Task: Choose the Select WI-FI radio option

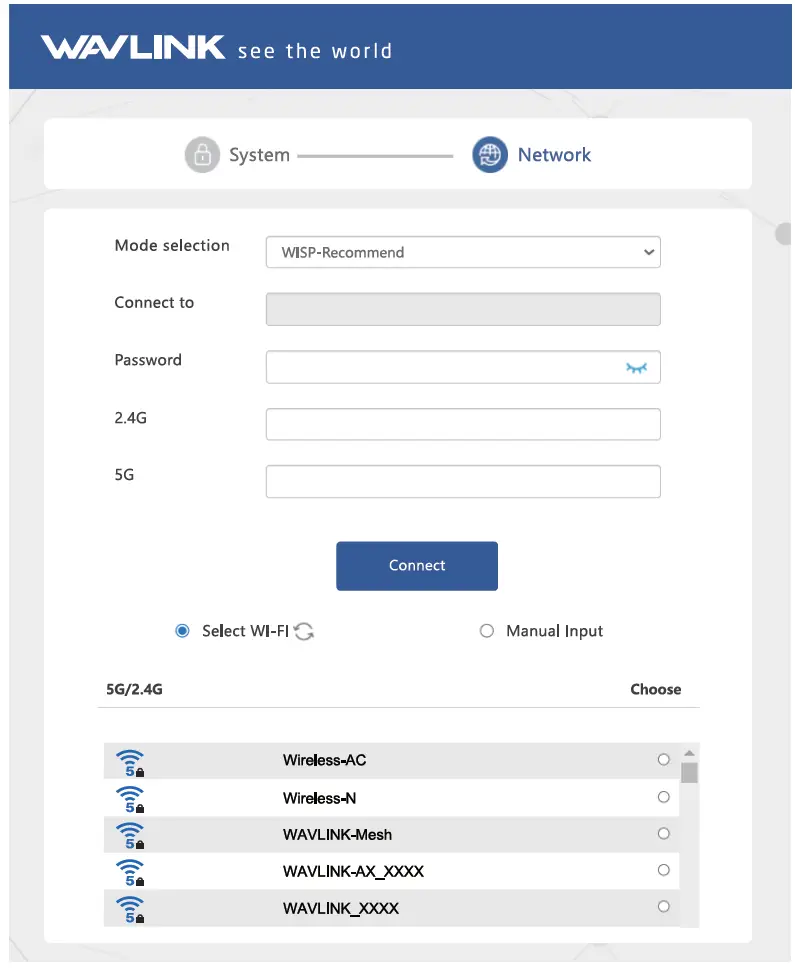Action: (x=182, y=631)
